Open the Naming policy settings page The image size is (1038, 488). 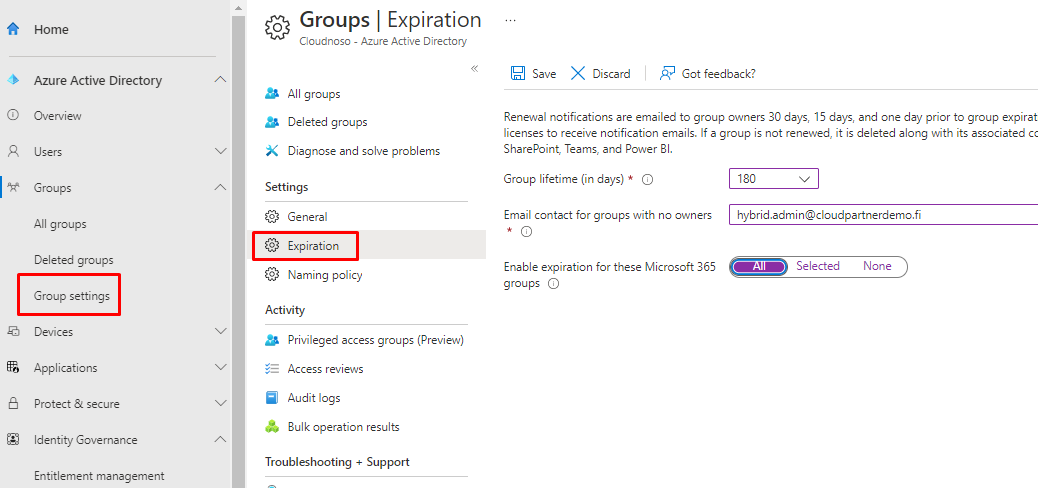coord(324,275)
